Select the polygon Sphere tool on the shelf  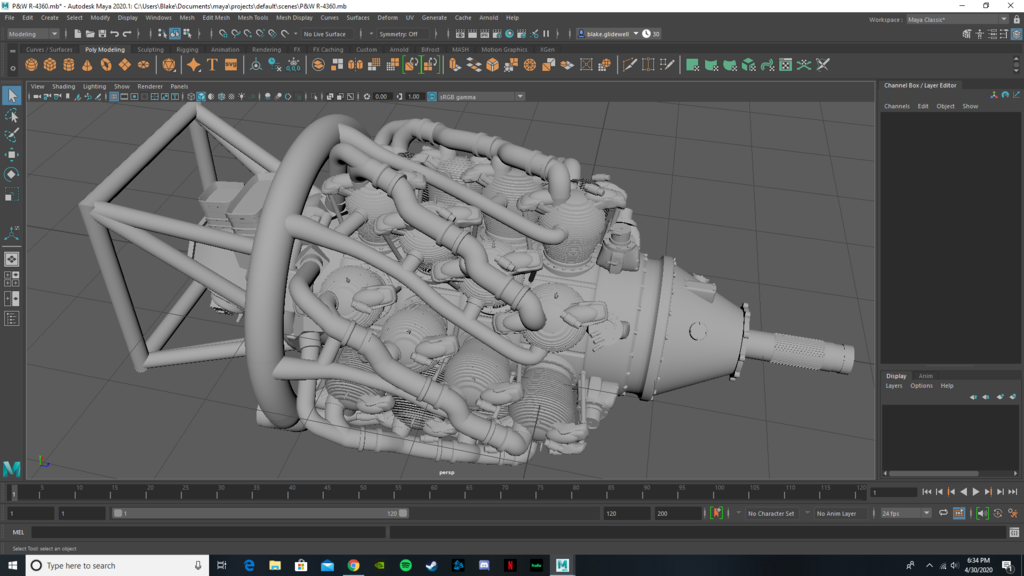coord(30,63)
